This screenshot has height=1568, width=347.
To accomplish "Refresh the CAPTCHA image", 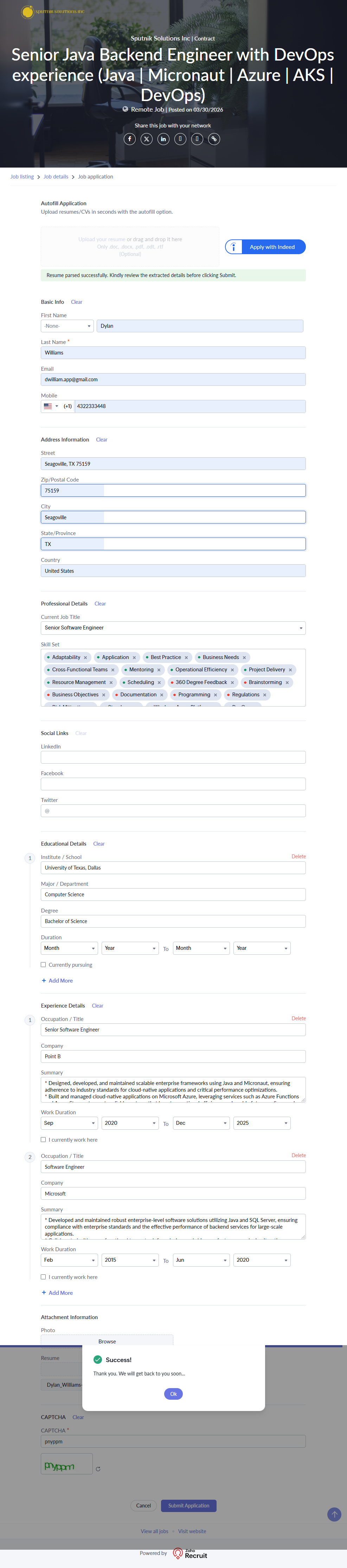I will (98, 1469).
